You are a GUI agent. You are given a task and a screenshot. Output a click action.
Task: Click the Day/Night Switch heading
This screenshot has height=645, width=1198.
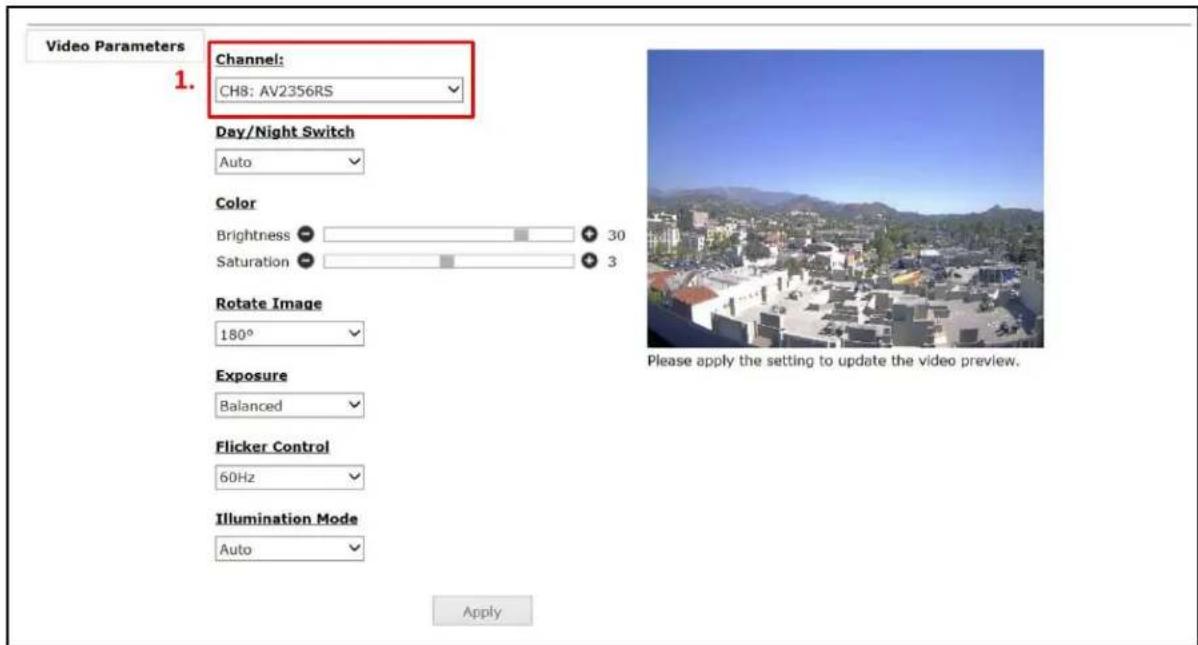click(x=285, y=131)
